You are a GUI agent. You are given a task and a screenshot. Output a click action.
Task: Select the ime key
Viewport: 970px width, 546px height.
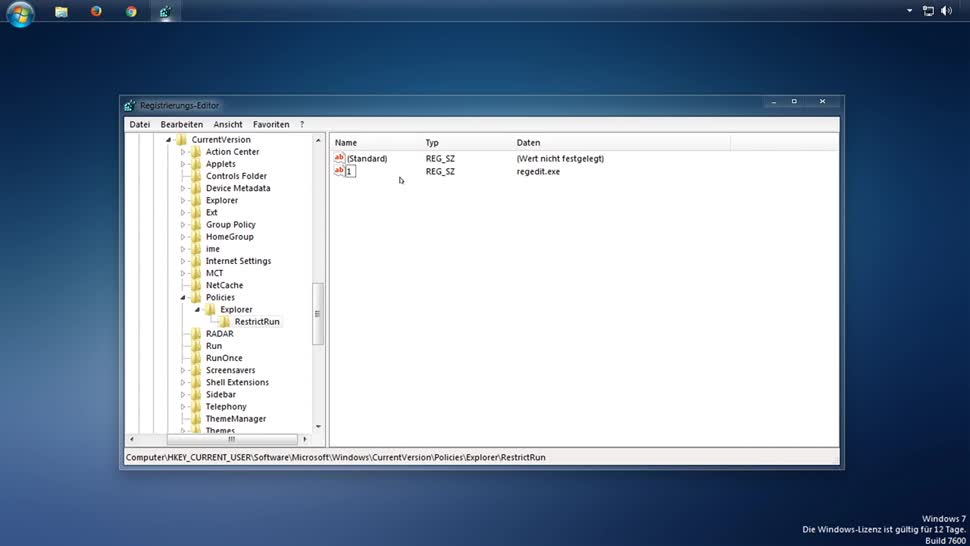[213, 249]
